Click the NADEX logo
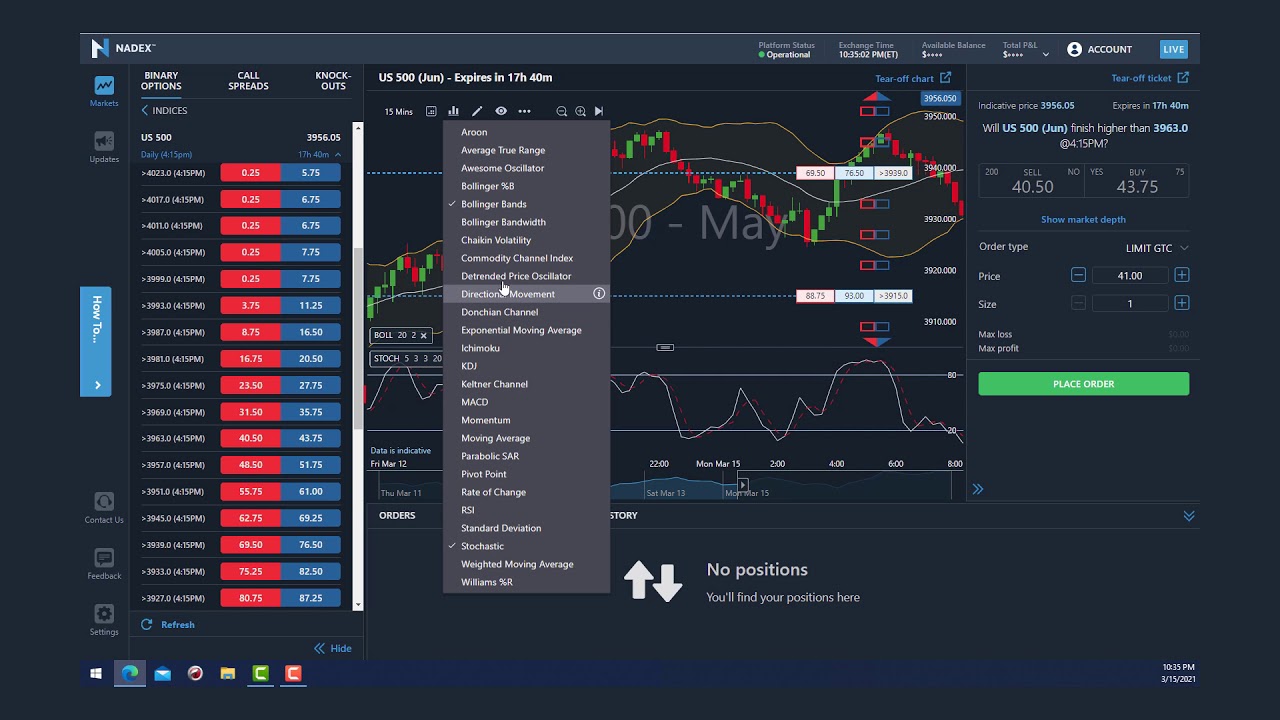The height and width of the screenshot is (720, 1280). [x=124, y=48]
